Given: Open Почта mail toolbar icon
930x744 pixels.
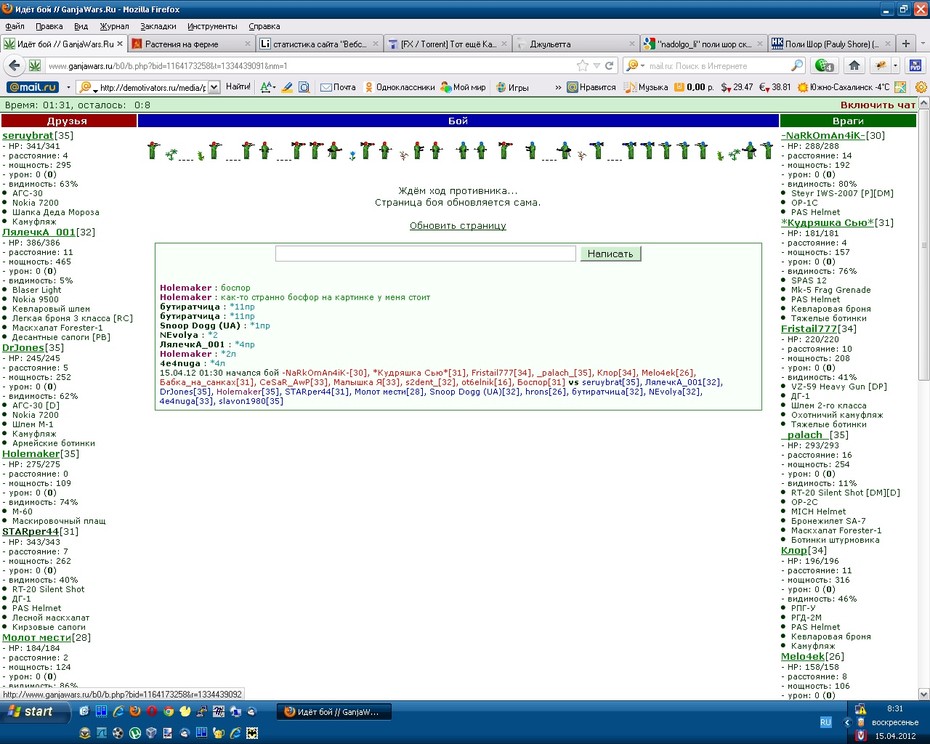Looking at the screenshot, I should [338, 87].
